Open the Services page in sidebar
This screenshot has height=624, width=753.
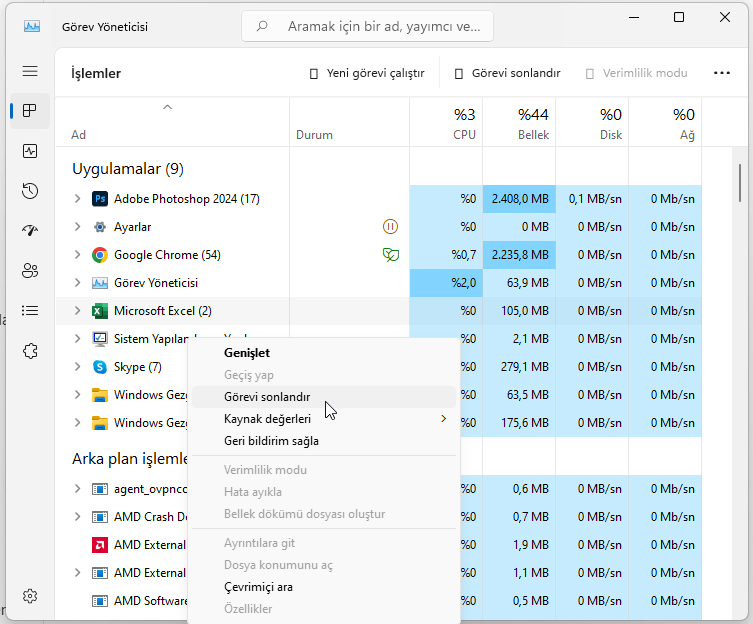click(x=30, y=351)
